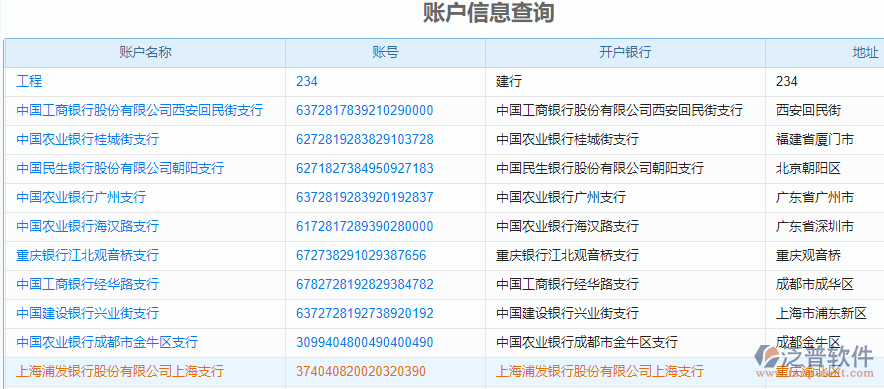Viewport: 884px width, 389px height.
Task: Select bank cell 中国工商银行经华路支行
Action: click(625, 284)
